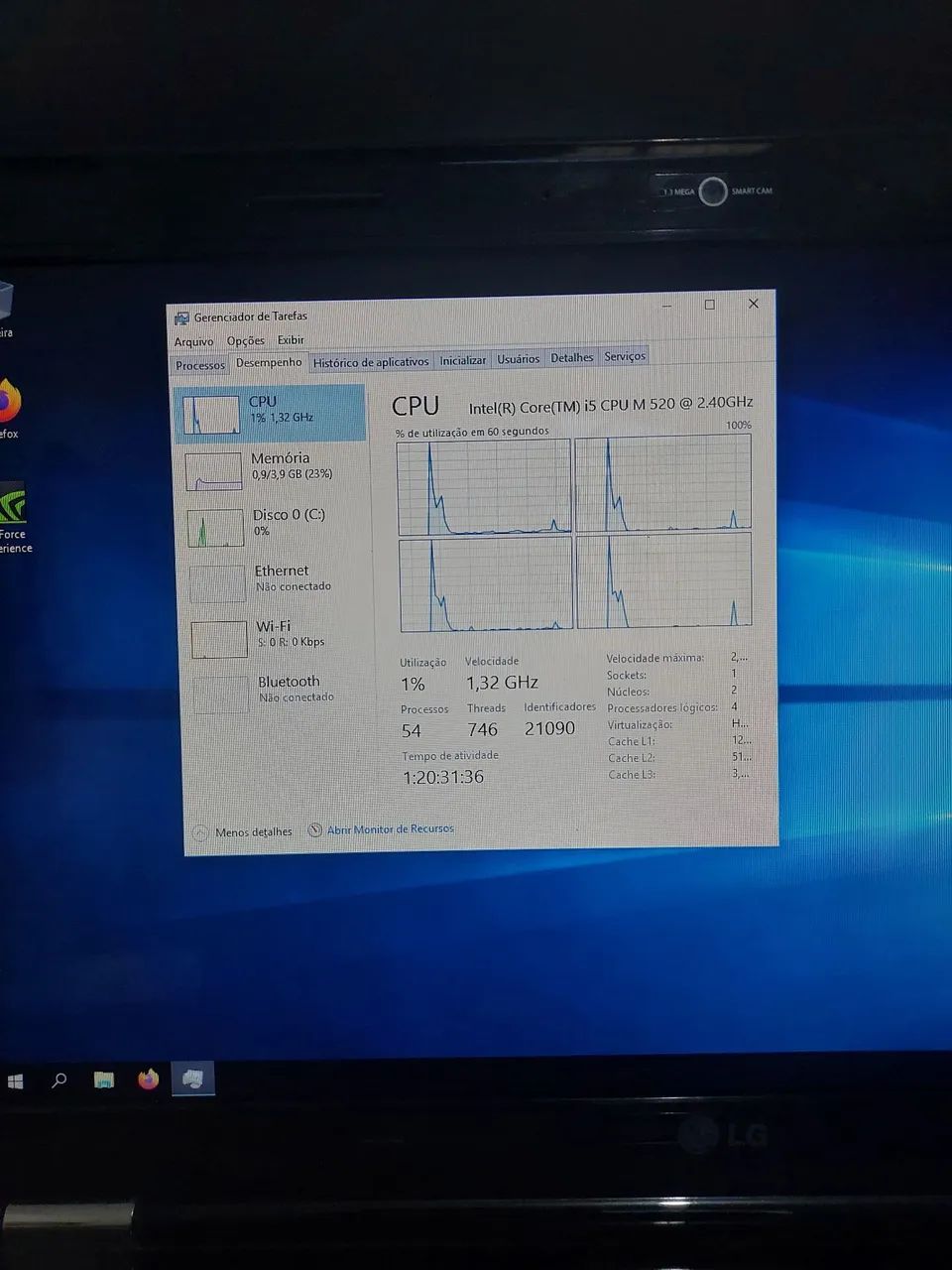
Task: Open File Explorer from the taskbar
Action: [x=104, y=1079]
